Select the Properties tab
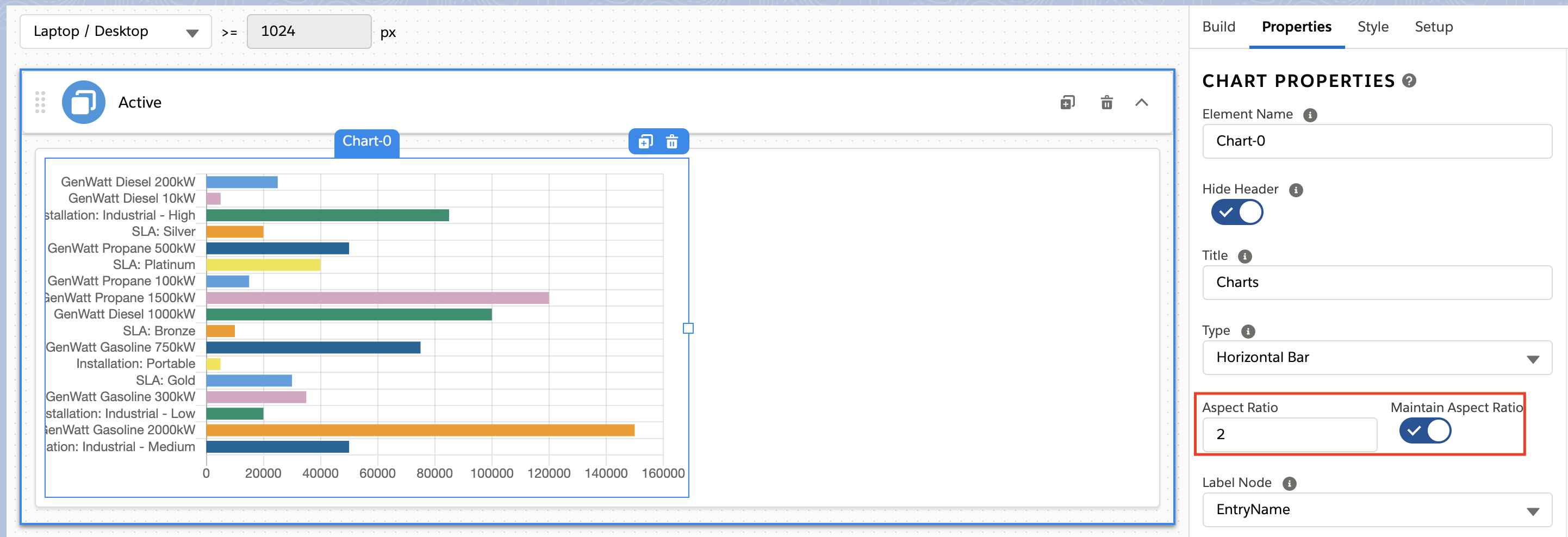 tap(1297, 27)
